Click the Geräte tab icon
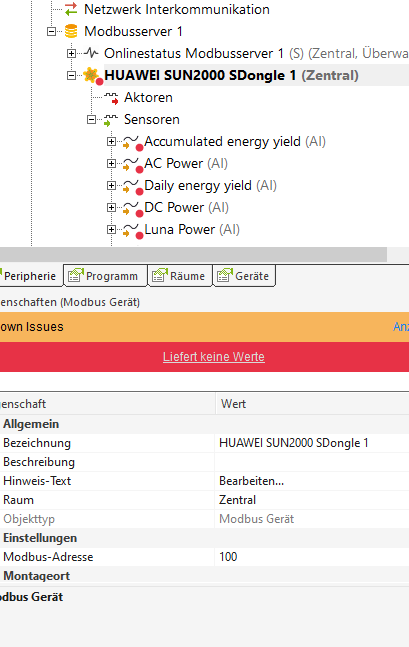The width and height of the screenshot is (409, 647). 225,275
